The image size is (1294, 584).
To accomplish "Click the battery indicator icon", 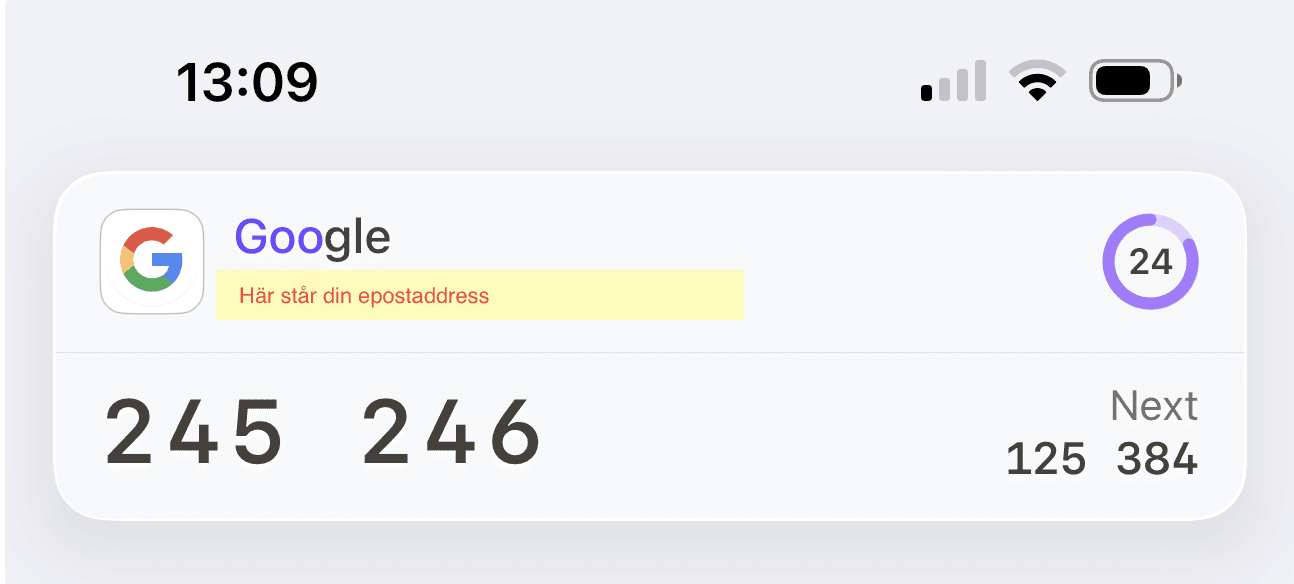I will (1135, 81).
